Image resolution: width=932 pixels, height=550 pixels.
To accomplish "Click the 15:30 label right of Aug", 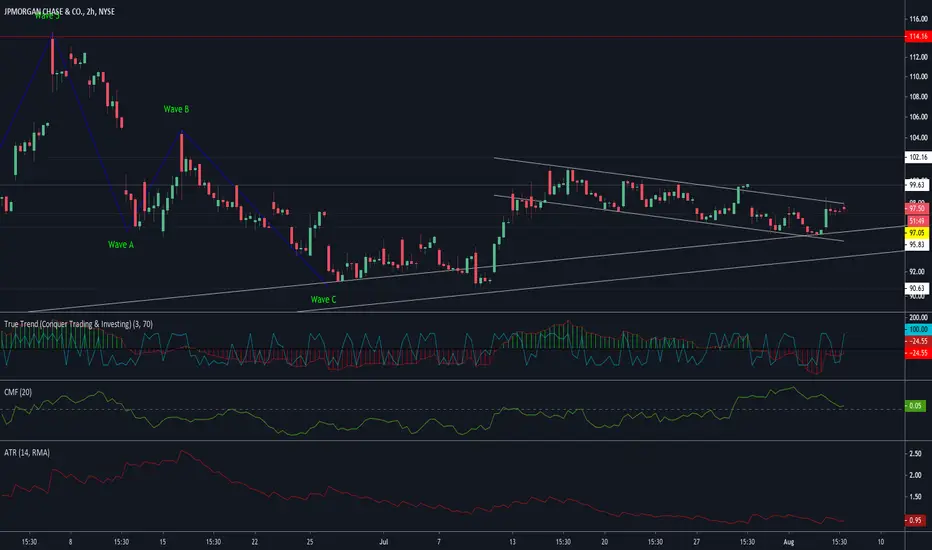I will pyautogui.click(x=839, y=542).
